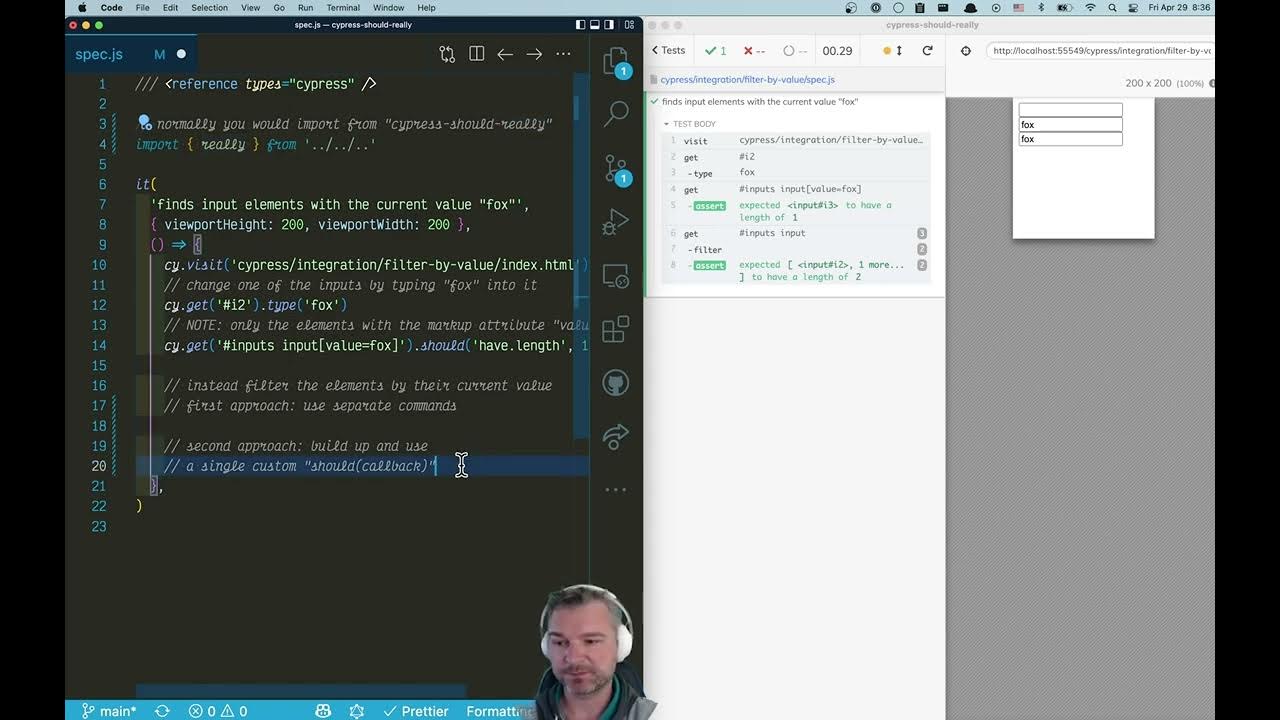
Task: Open the GitHub panel in activity bar
Action: [616, 382]
